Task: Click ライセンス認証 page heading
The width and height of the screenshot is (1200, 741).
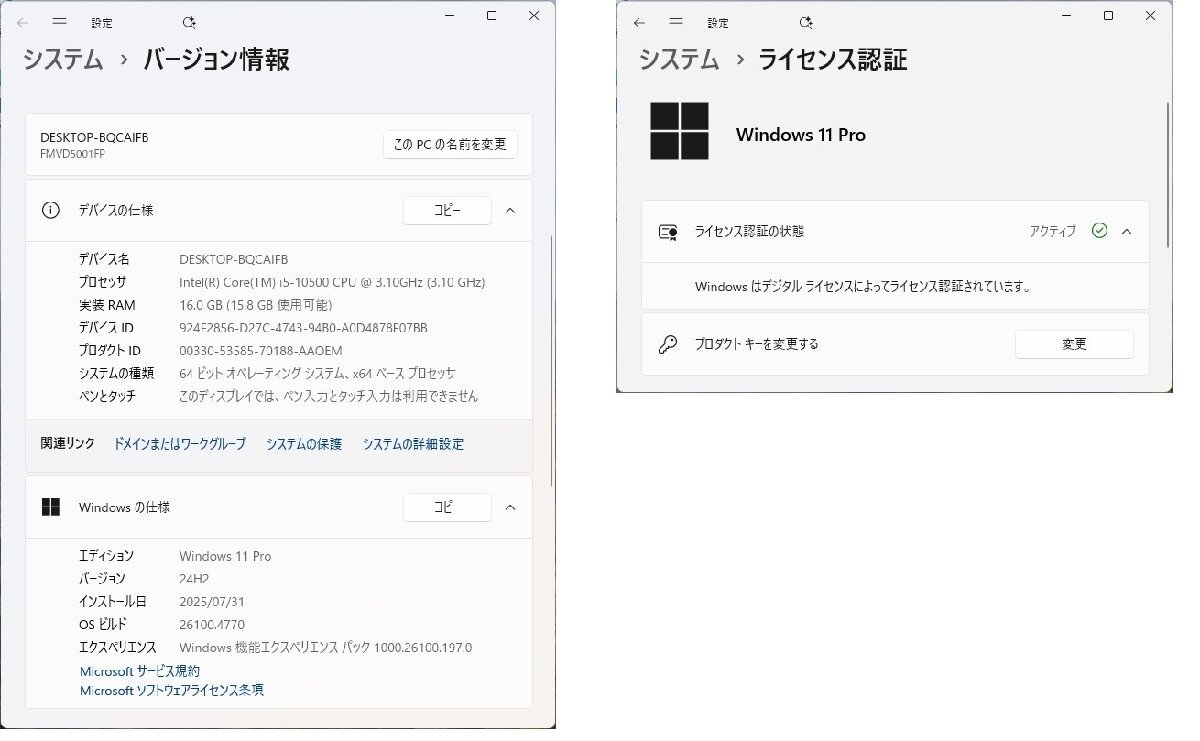Action: [x=833, y=60]
